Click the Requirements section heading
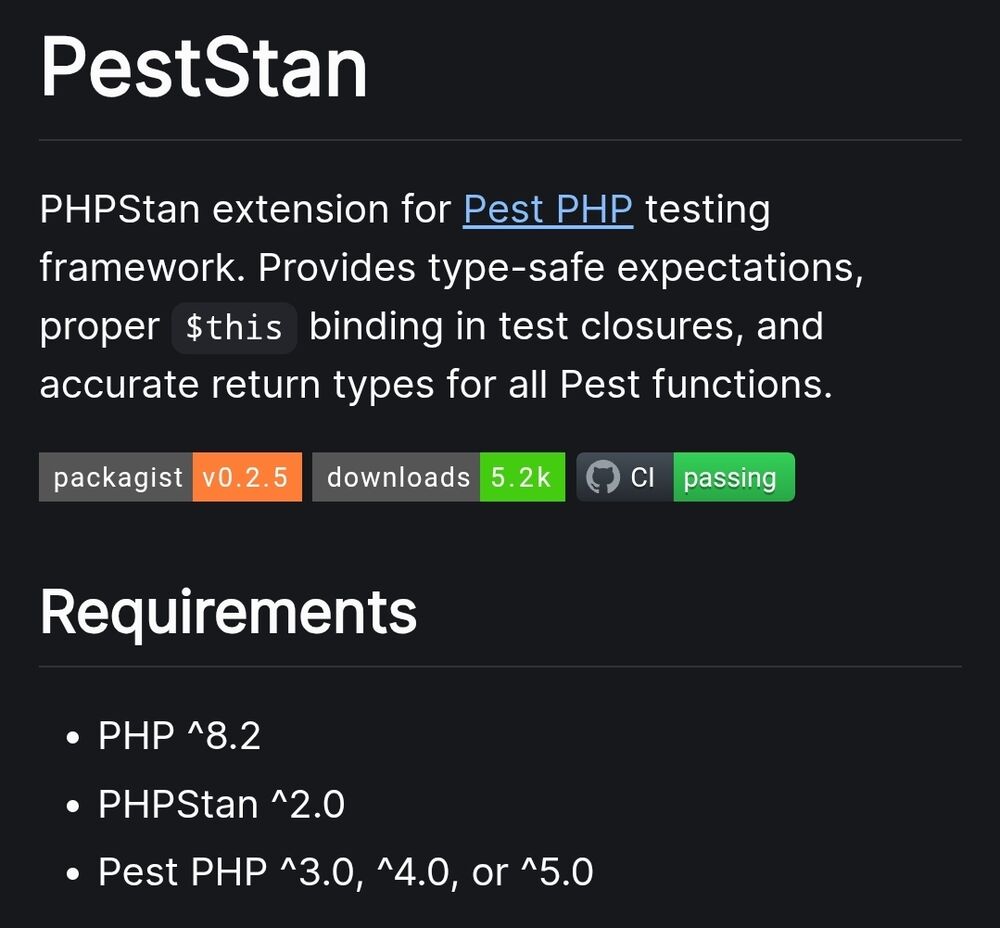This screenshot has height=928, width=1000. [228, 612]
